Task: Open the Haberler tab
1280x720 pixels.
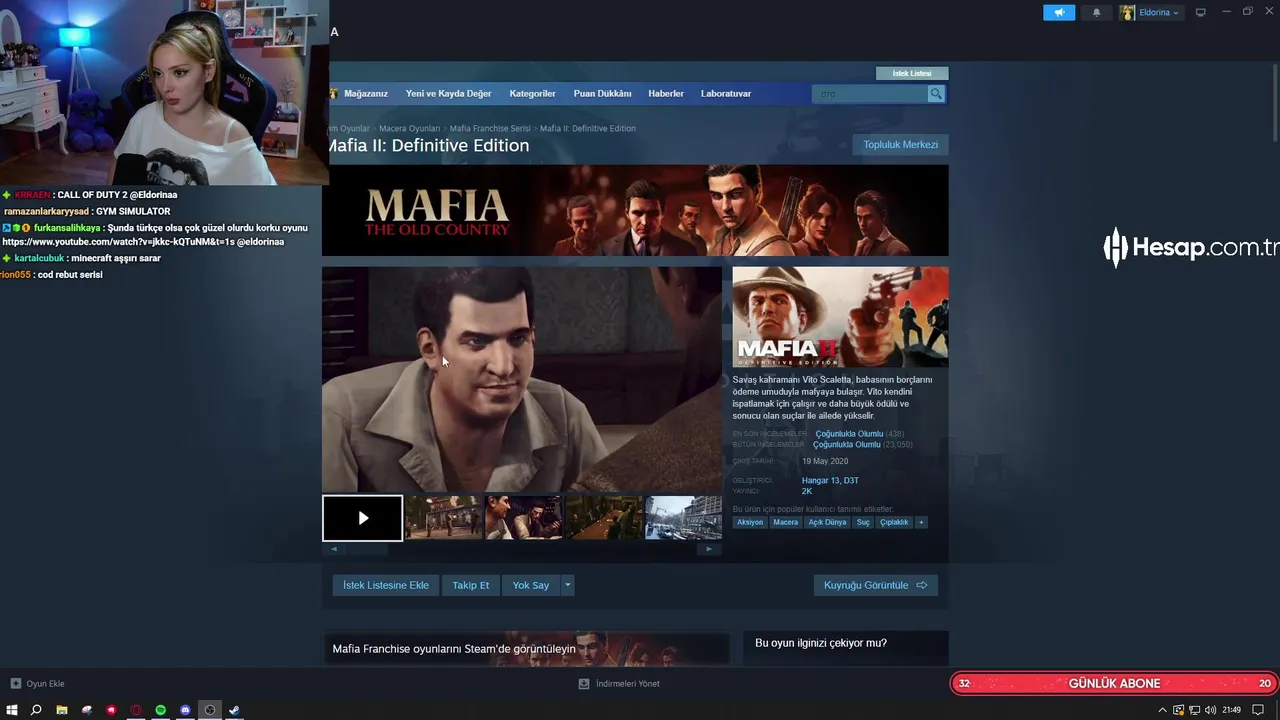Action: [x=666, y=93]
